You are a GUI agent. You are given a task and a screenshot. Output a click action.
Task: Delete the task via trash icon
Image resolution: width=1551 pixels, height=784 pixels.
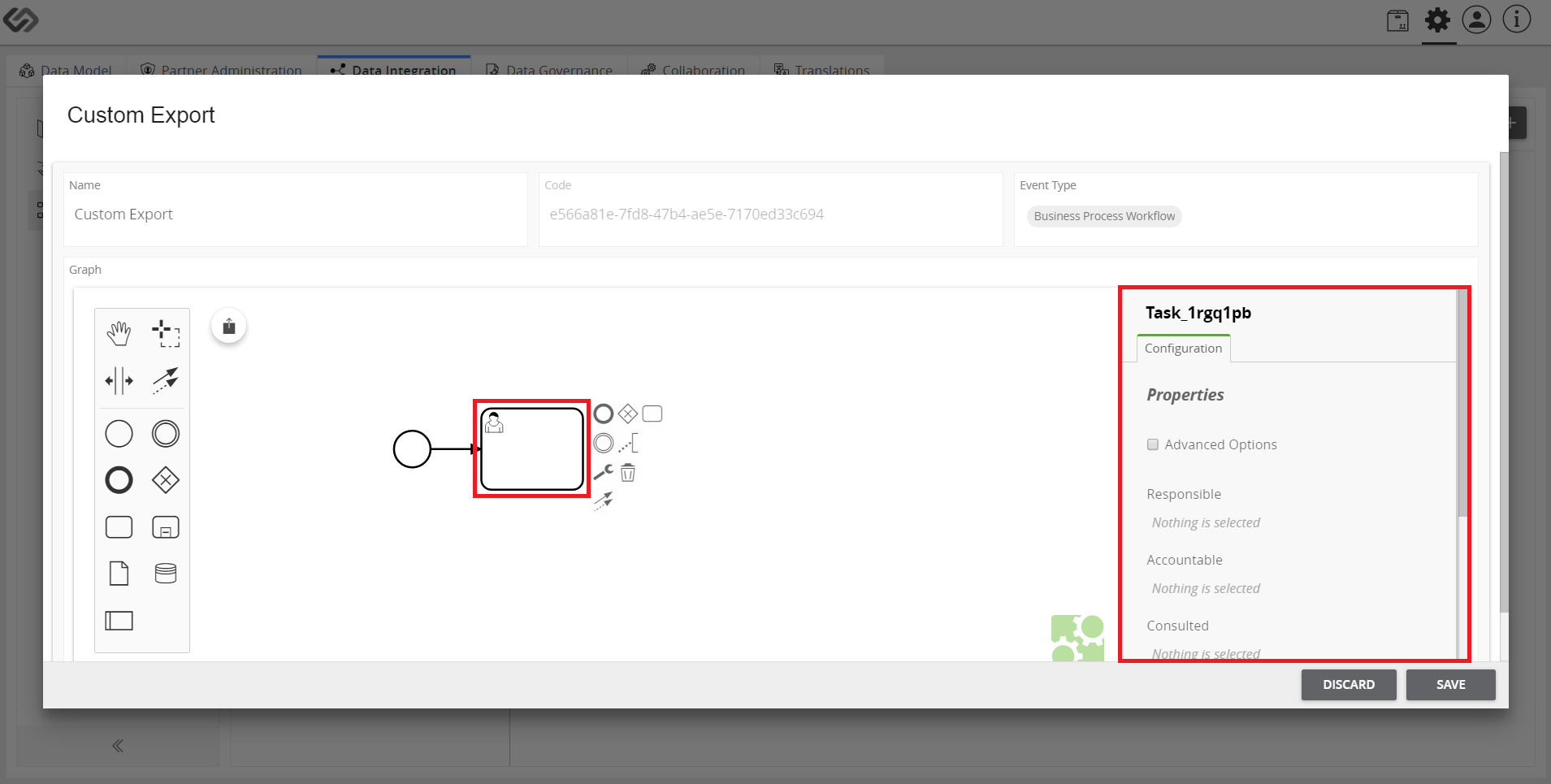click(628, 472)
